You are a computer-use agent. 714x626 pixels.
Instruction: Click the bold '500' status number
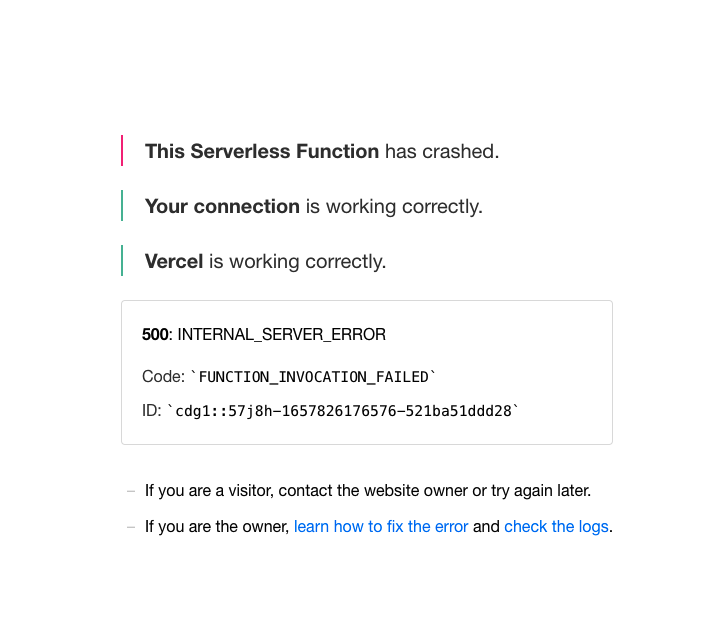[155, 334]
